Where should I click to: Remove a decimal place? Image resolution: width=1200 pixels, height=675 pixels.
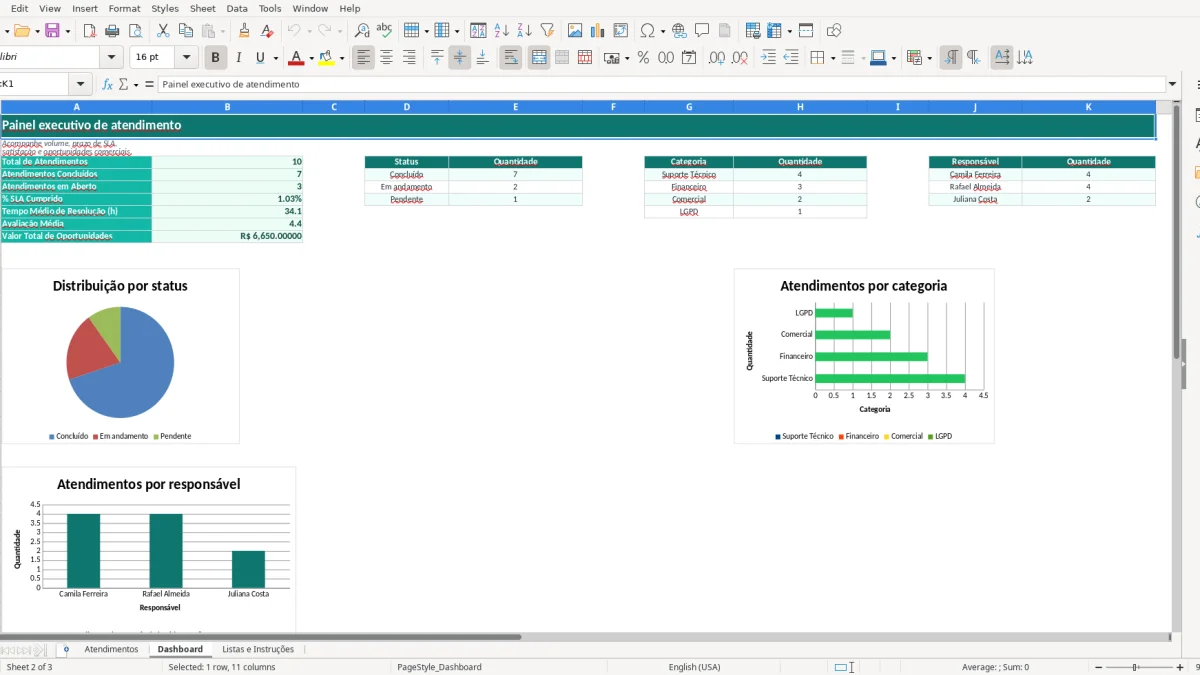(x=740, y=58)
